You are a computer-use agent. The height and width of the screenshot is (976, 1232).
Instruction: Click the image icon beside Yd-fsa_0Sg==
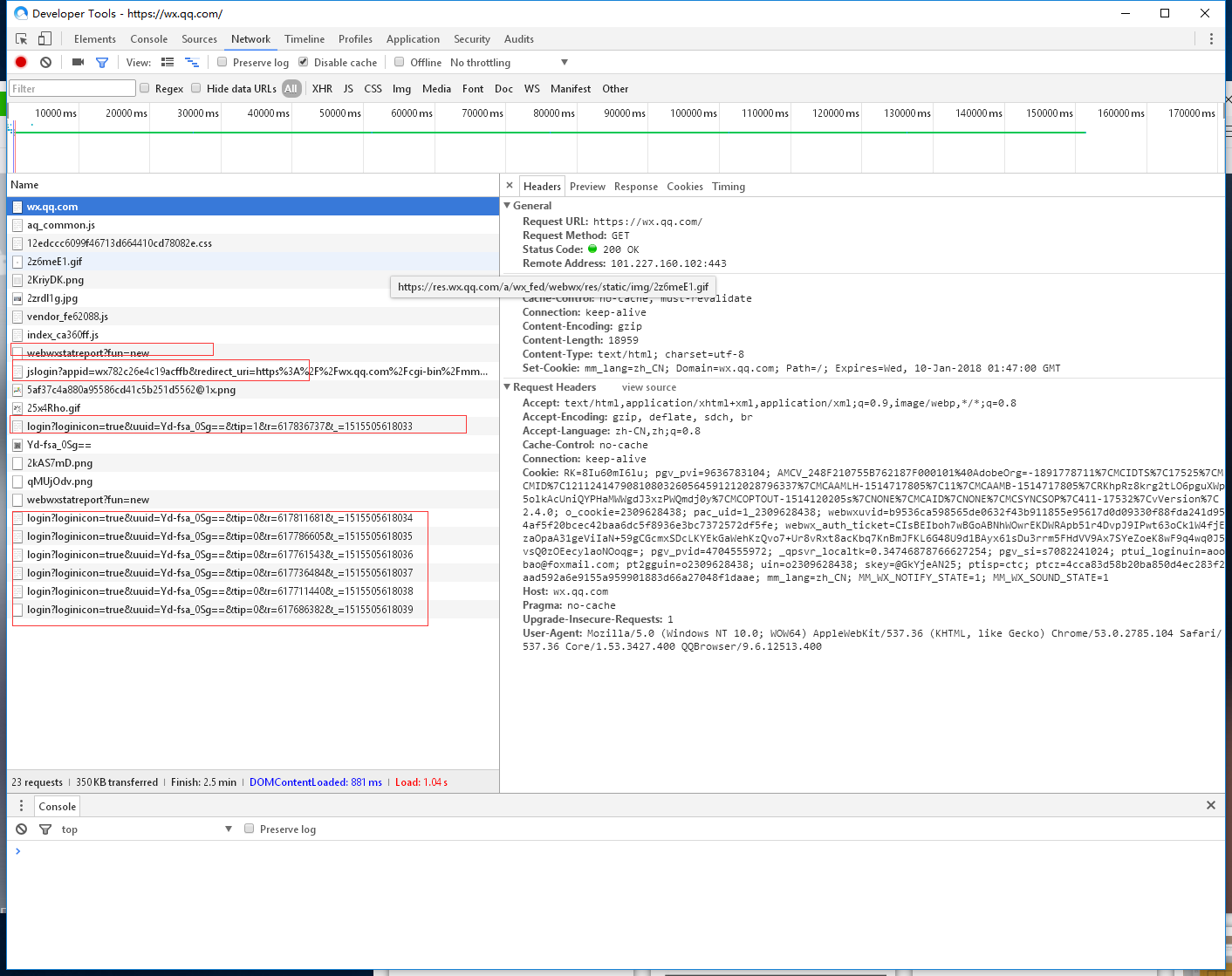(x=17, y=445)
